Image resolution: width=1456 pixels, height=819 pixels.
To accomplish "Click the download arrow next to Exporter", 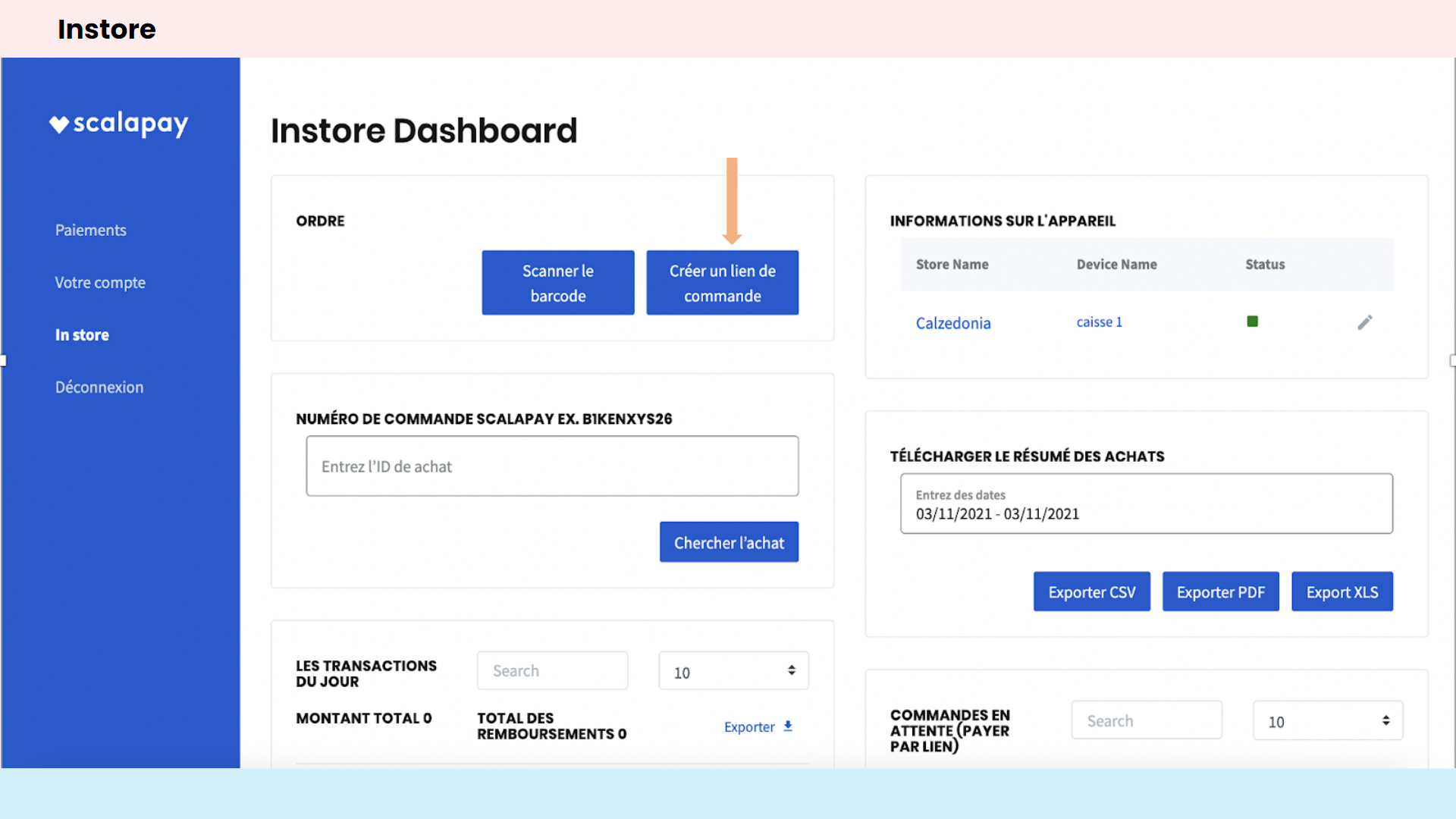I will [788, 726].
